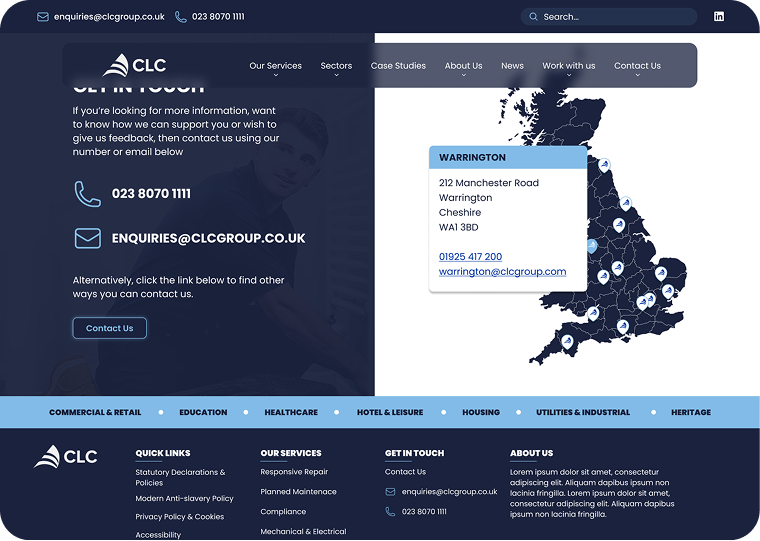
Task: Open Accessibility footer link
Action: (158, 535)
